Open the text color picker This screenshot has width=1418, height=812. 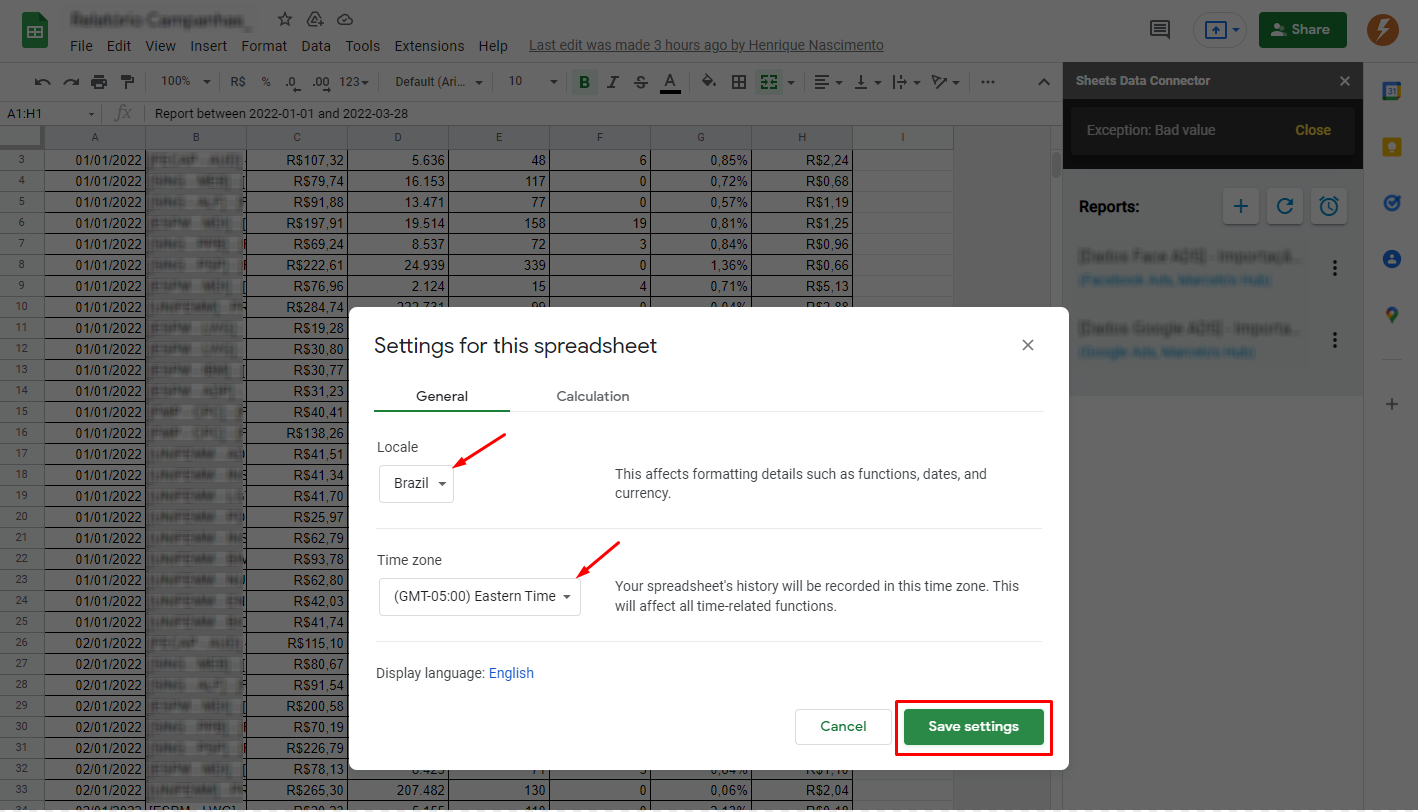670,82
